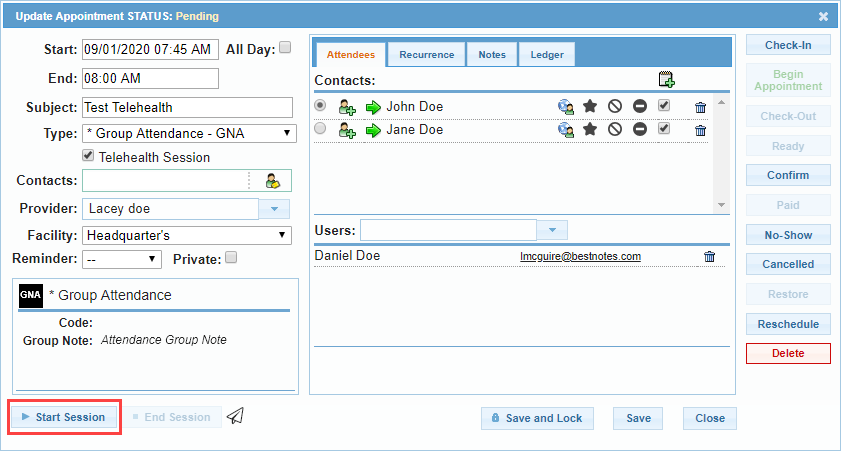This screenshot has height=451, width=841.
Task: Click star icon in John Doe row
Action: coord(590,106)
